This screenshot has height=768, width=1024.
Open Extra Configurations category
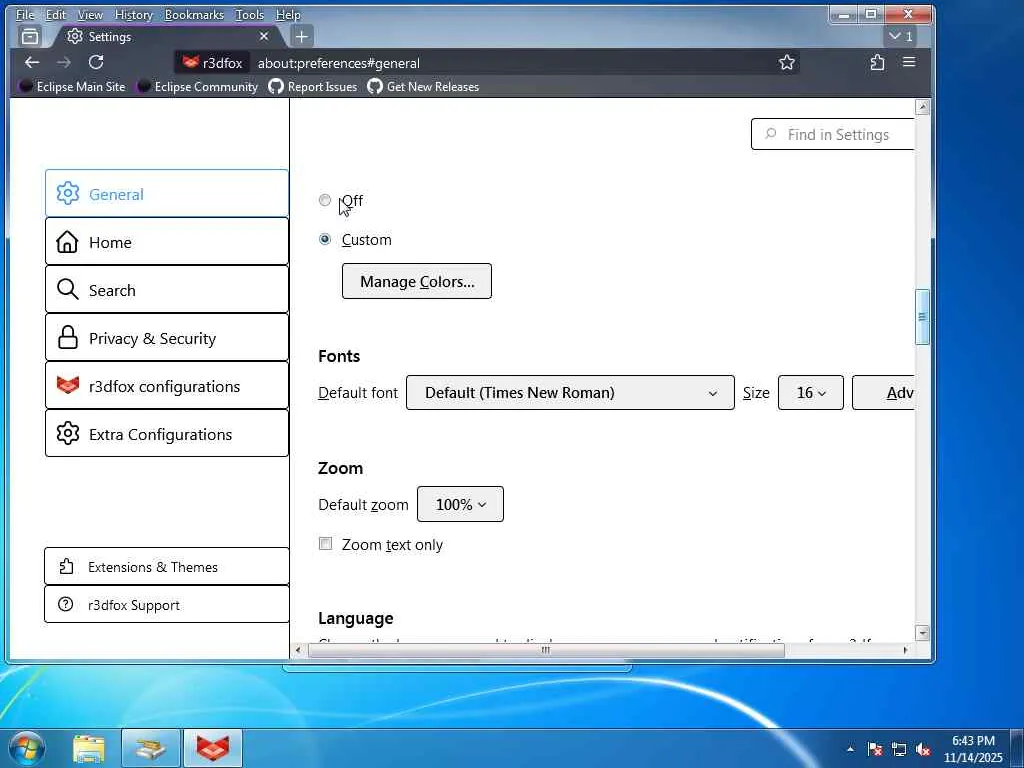[167, 434]
